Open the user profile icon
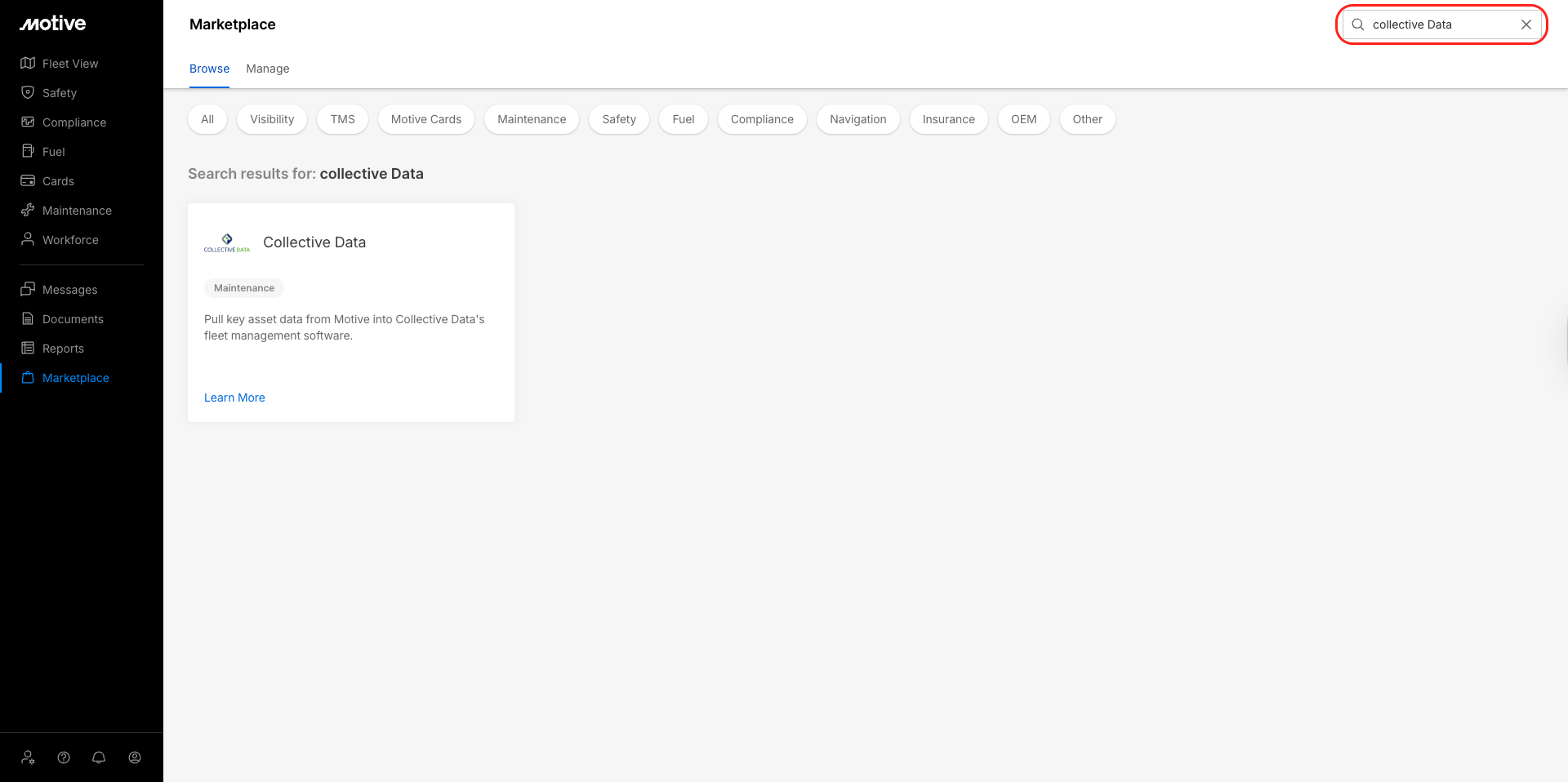 [135, 758]
